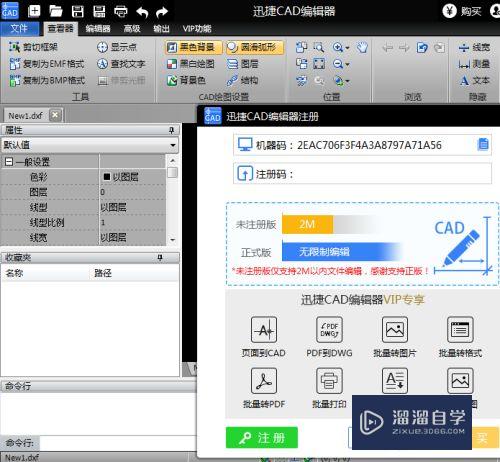Click the 注册码 input field

click(x=362, y=174)
